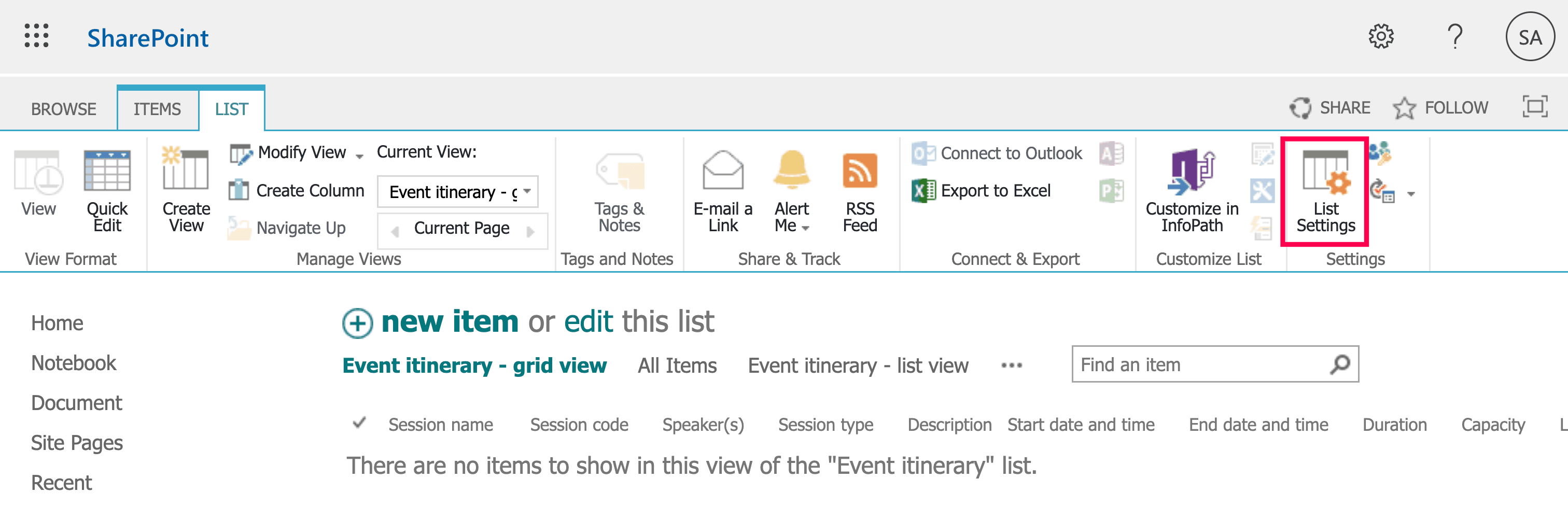Open the Current View dropdown
Image resolution: width=1568 pixels, height=507 pixels.
pyautogui.click(x=528, y=191)
